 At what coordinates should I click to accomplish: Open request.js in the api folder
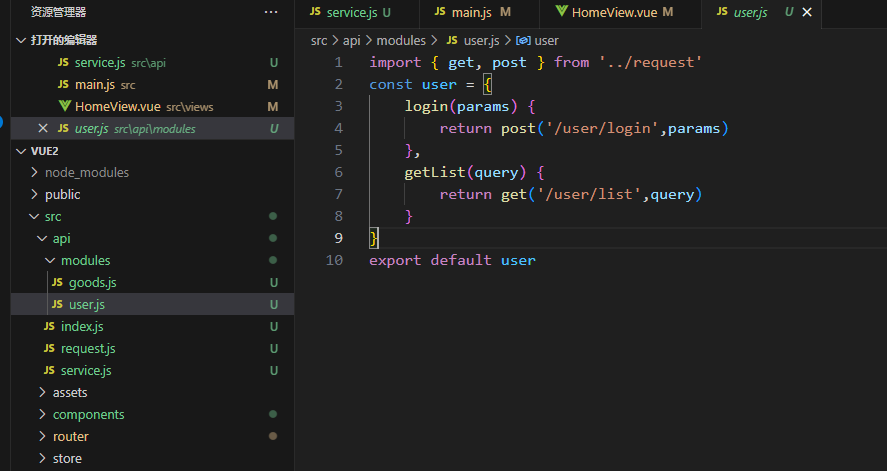pyautogui.click(x=152, y=348)
